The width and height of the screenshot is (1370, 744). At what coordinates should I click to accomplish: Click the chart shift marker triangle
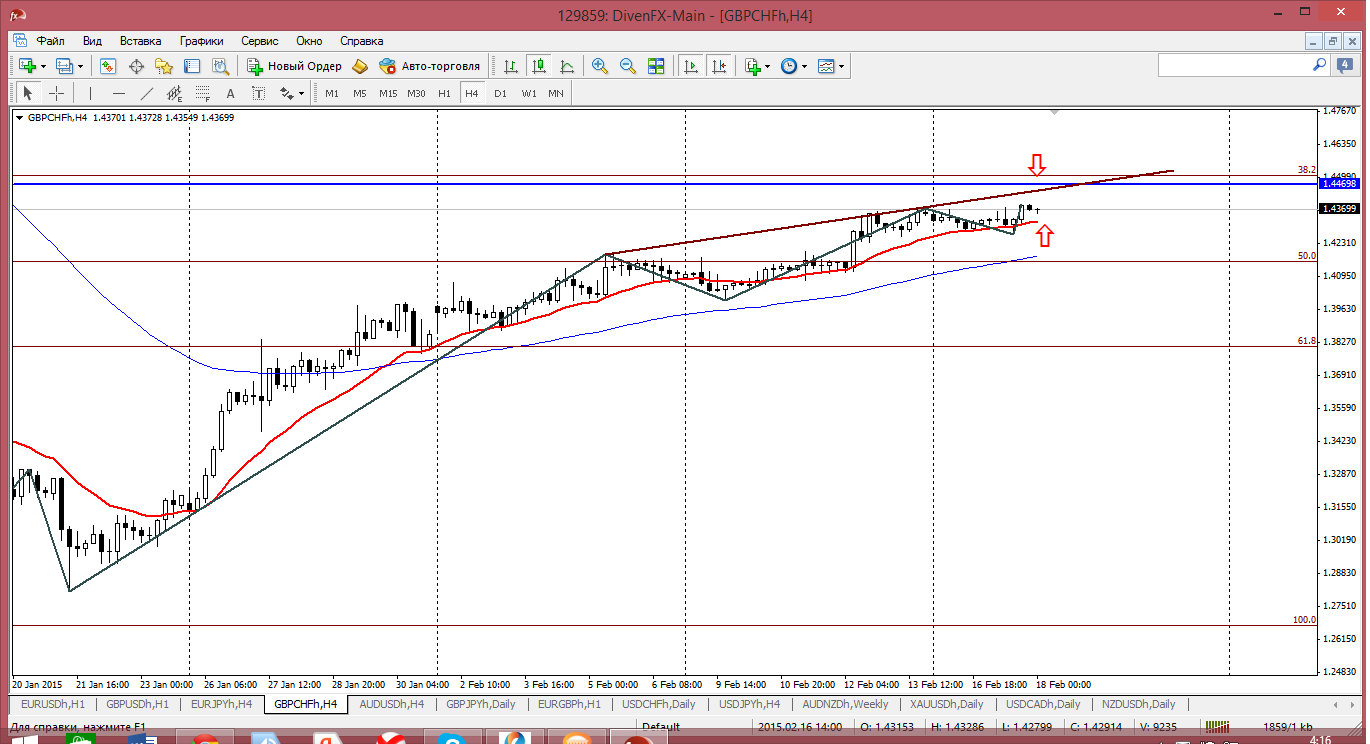coord(1054,113)
